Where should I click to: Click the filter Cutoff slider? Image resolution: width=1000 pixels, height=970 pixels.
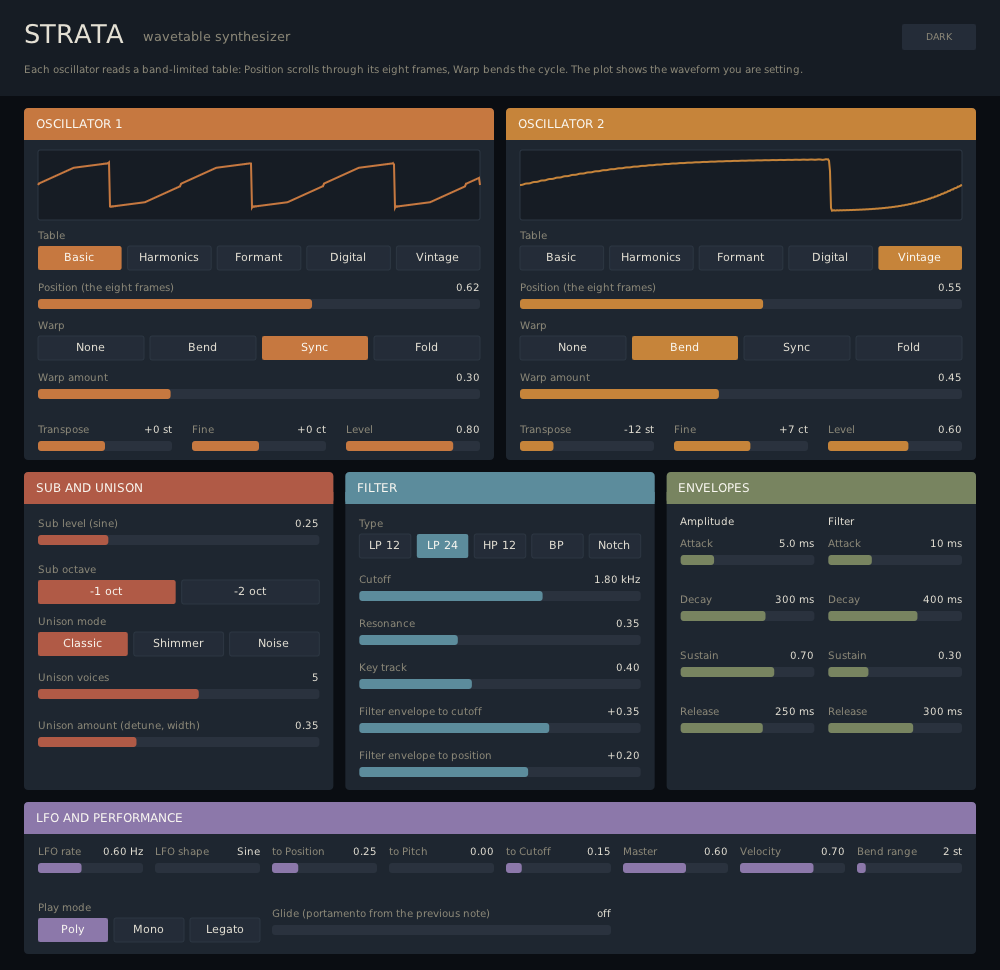coord(499,596)
